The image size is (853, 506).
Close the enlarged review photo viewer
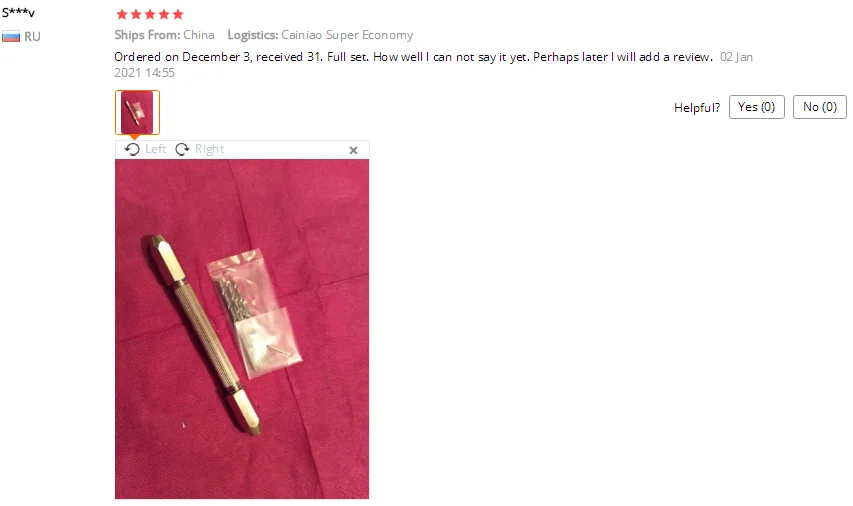[x=353, y=150]
